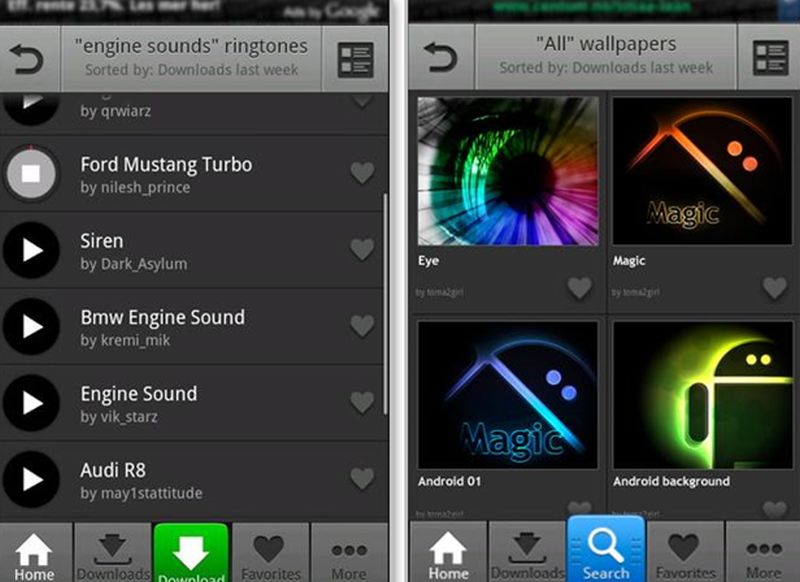The height and width of the screenshot is (582, 800).
Task: Play the Bmw Engine Sound ringtone
Action: coord(31,326)
